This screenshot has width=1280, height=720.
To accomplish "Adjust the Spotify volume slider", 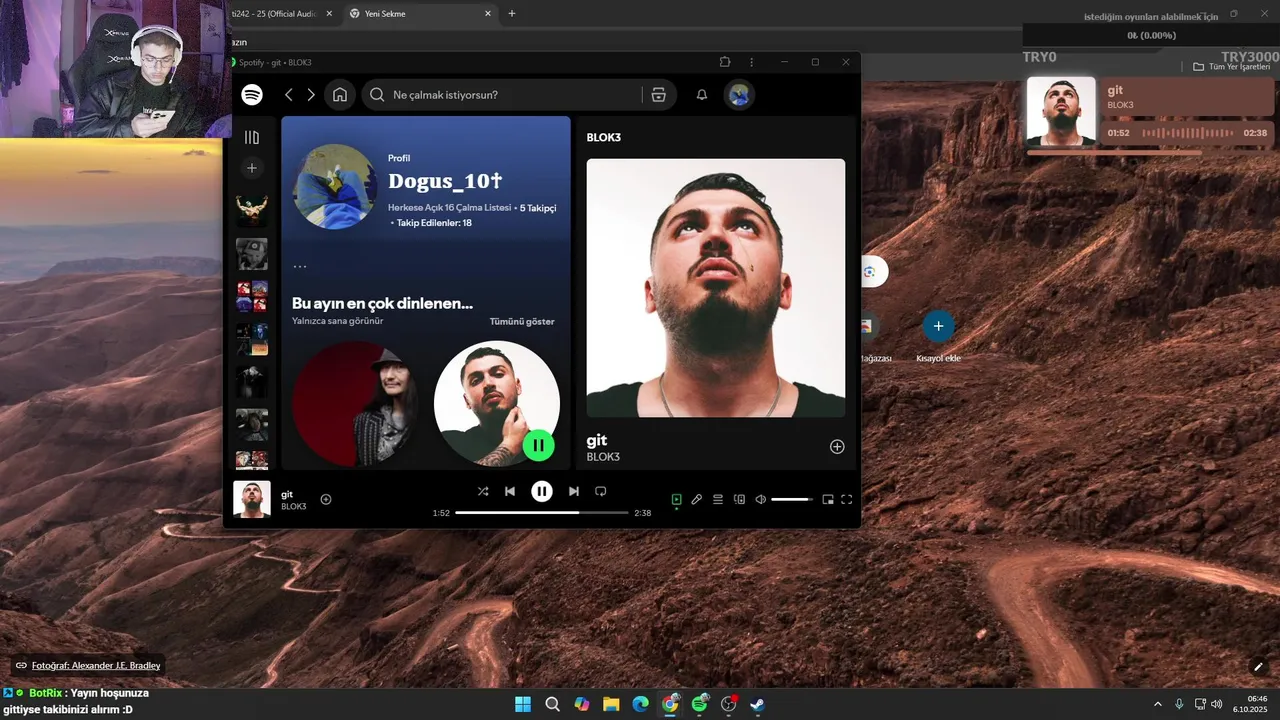I will tap(792, 499).
